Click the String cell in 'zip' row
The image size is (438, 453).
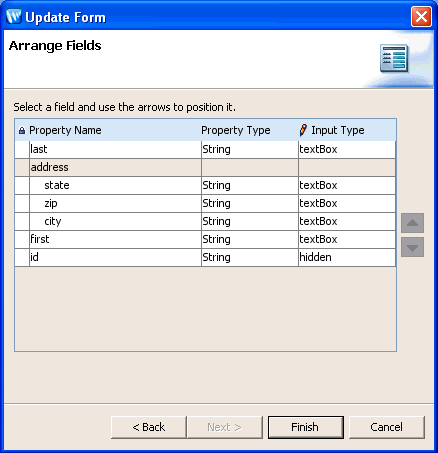tap(250, 203)
